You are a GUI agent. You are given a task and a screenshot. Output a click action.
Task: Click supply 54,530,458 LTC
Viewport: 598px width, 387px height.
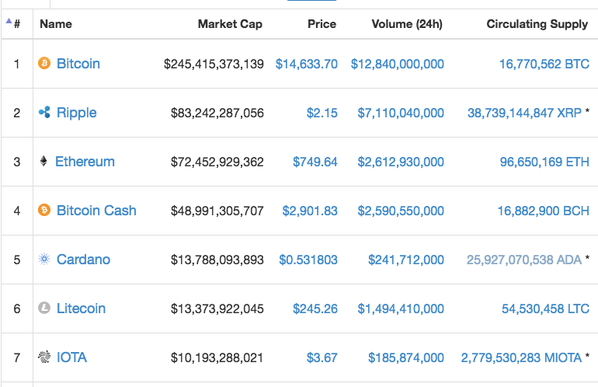click(x=545, y=308)
